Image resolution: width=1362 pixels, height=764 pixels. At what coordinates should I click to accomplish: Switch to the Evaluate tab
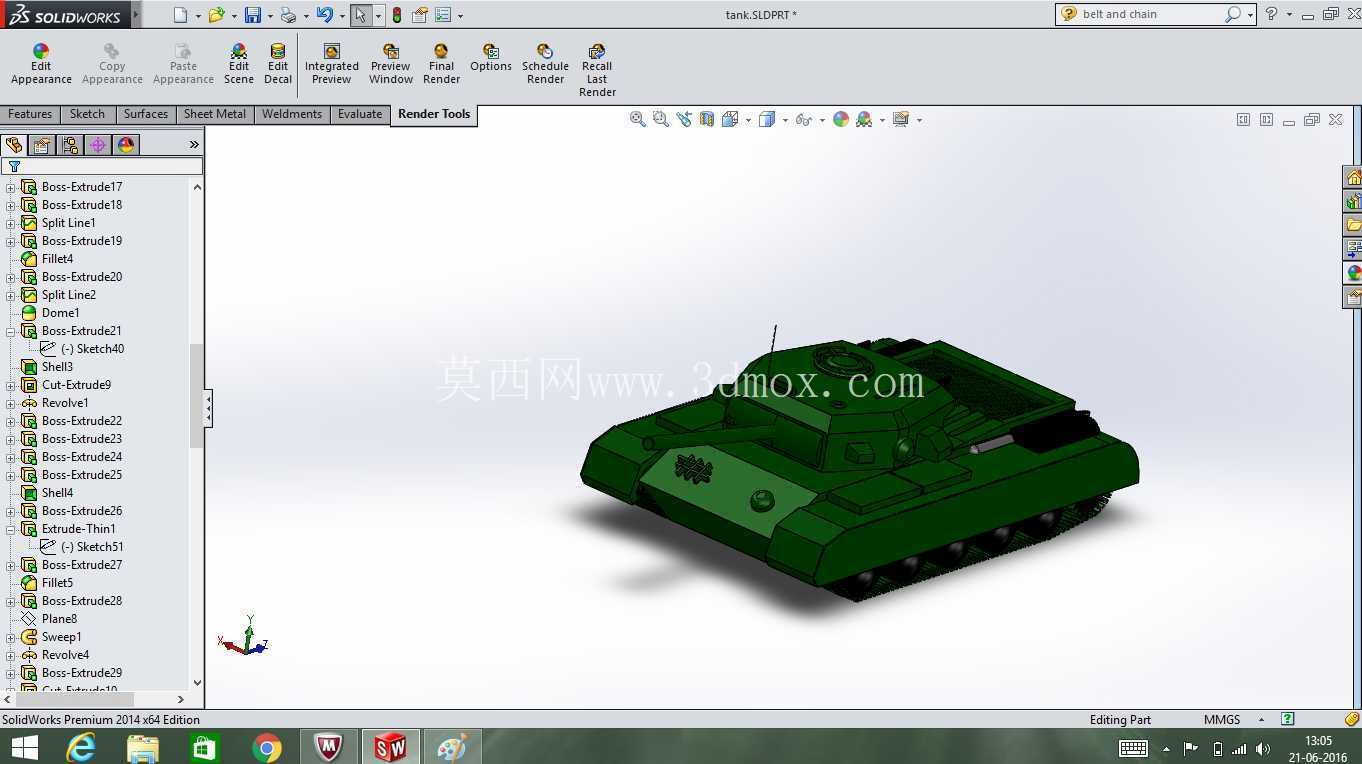tap(360, 114)
